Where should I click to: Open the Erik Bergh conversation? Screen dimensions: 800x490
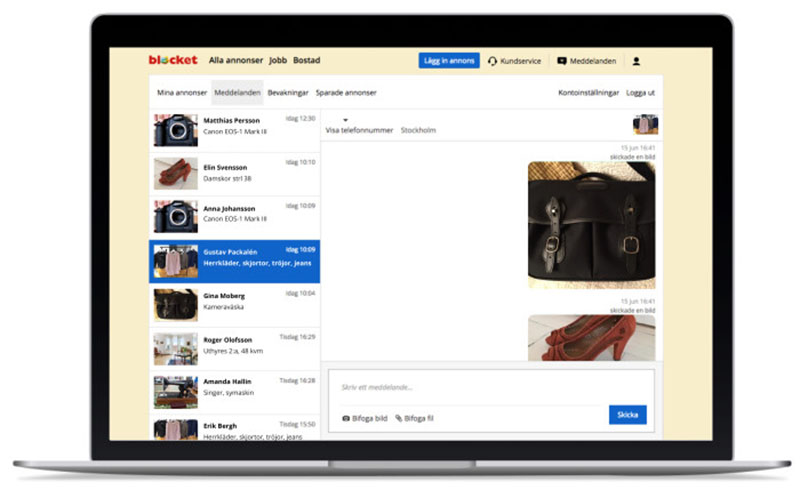(x=235, y=429)
